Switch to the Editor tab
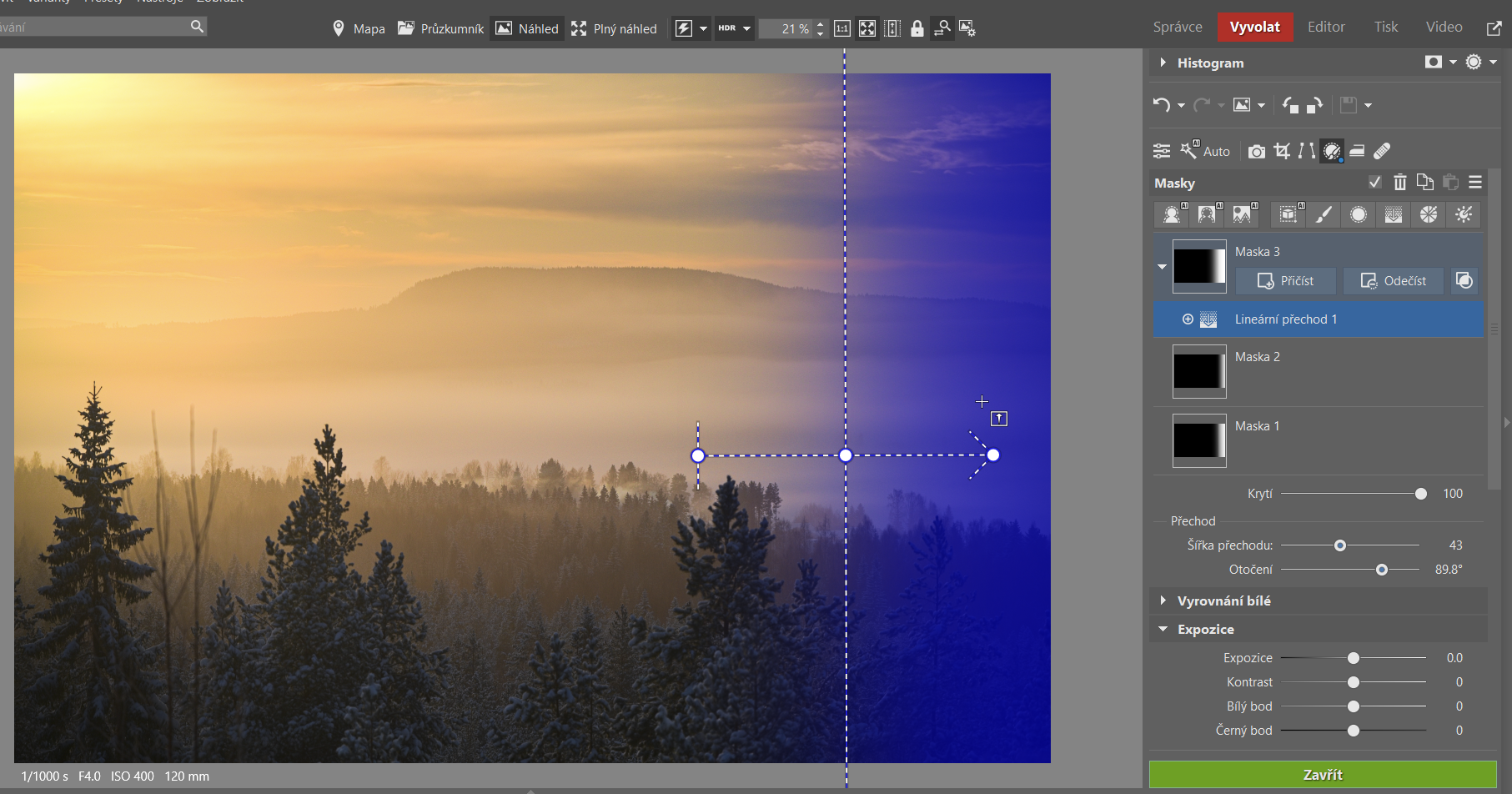Image resolution: width=1512 pixels, height=794 pixels. [1326, 27]
